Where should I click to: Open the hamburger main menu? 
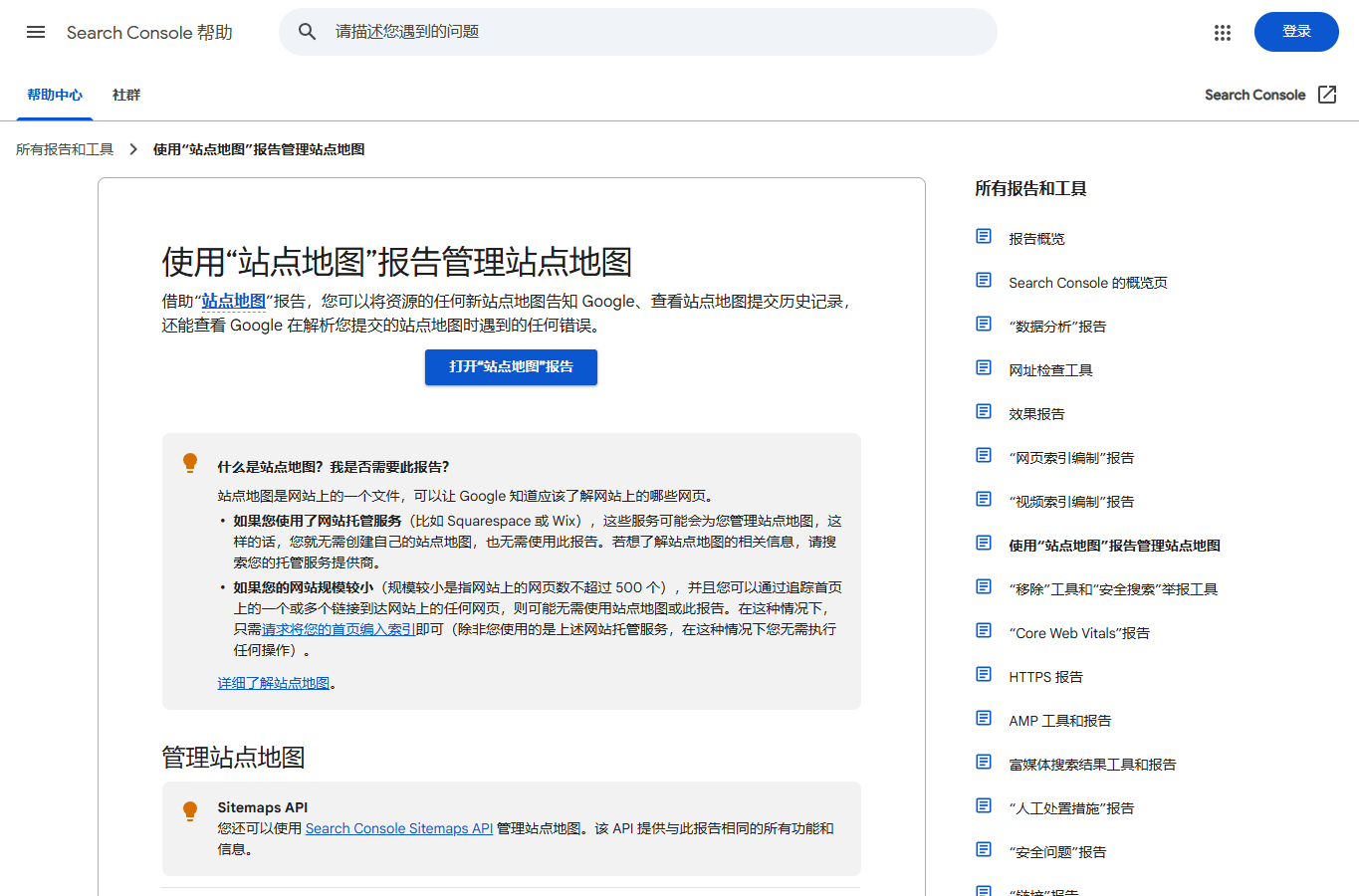[36, 32]
